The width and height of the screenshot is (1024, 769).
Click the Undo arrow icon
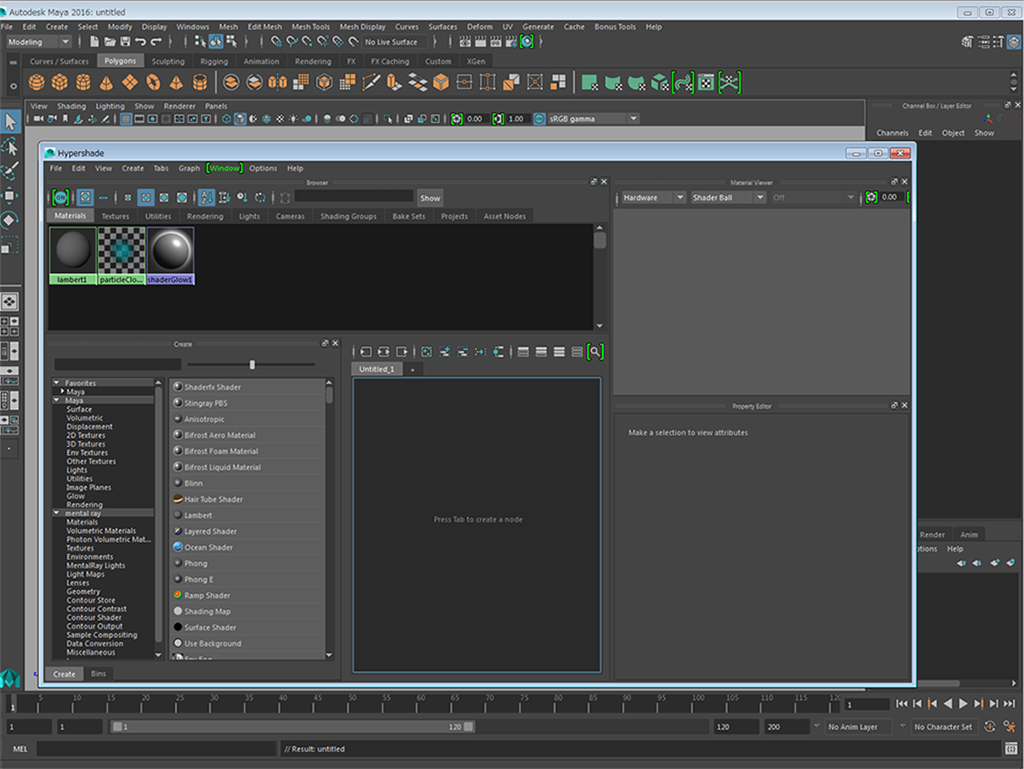[140, 42]
